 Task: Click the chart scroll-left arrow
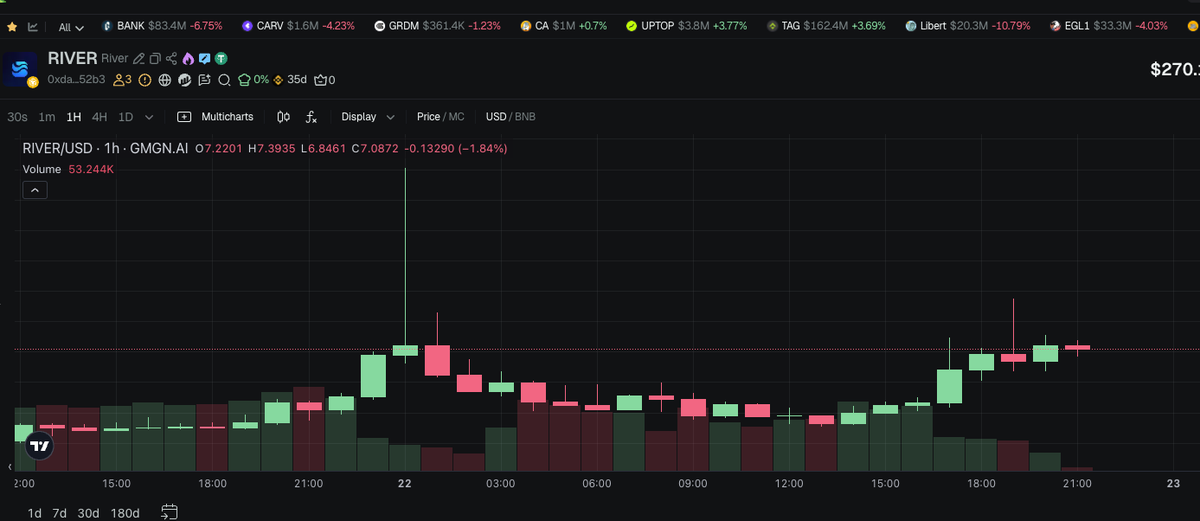tap(10, 467)
